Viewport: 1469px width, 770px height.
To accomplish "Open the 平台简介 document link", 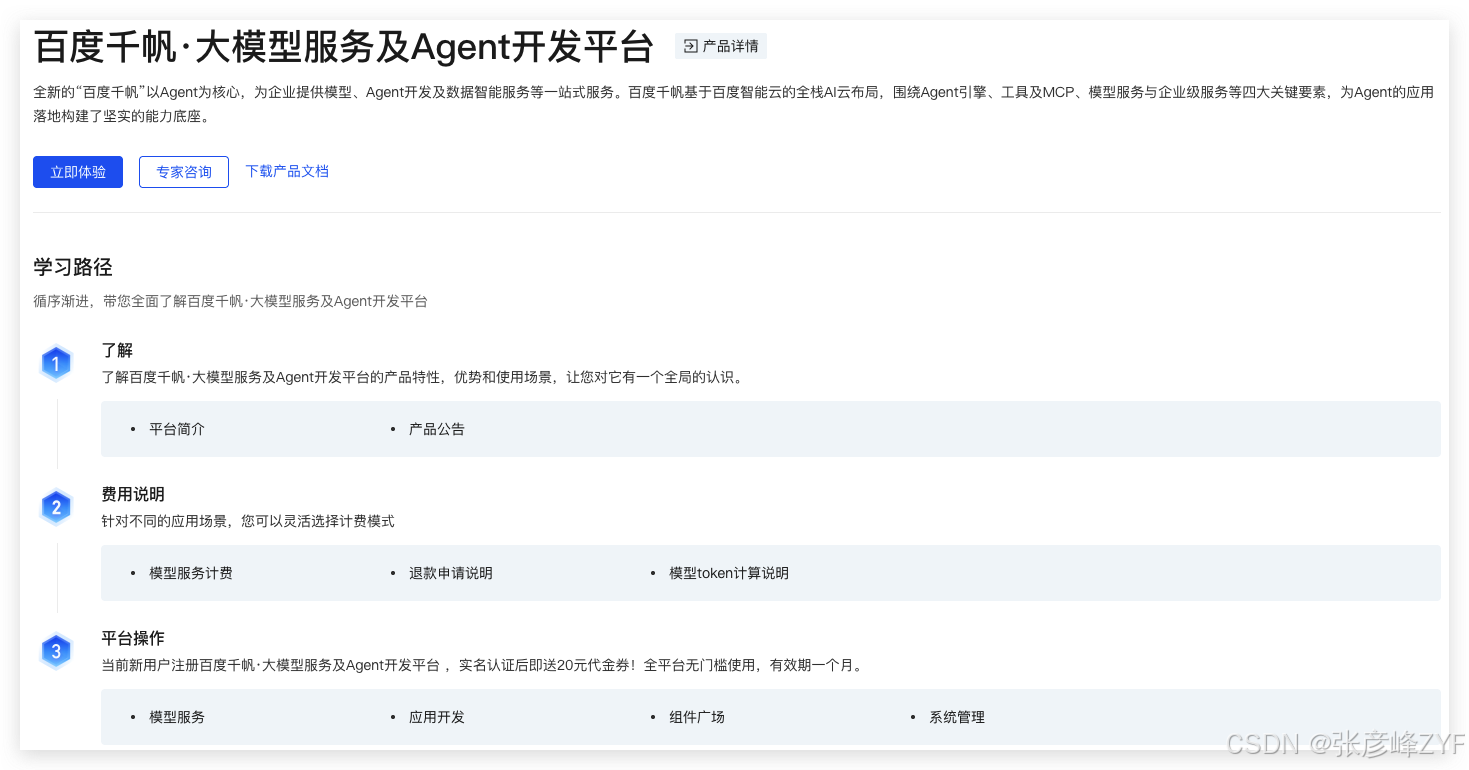I will point(177,429).
